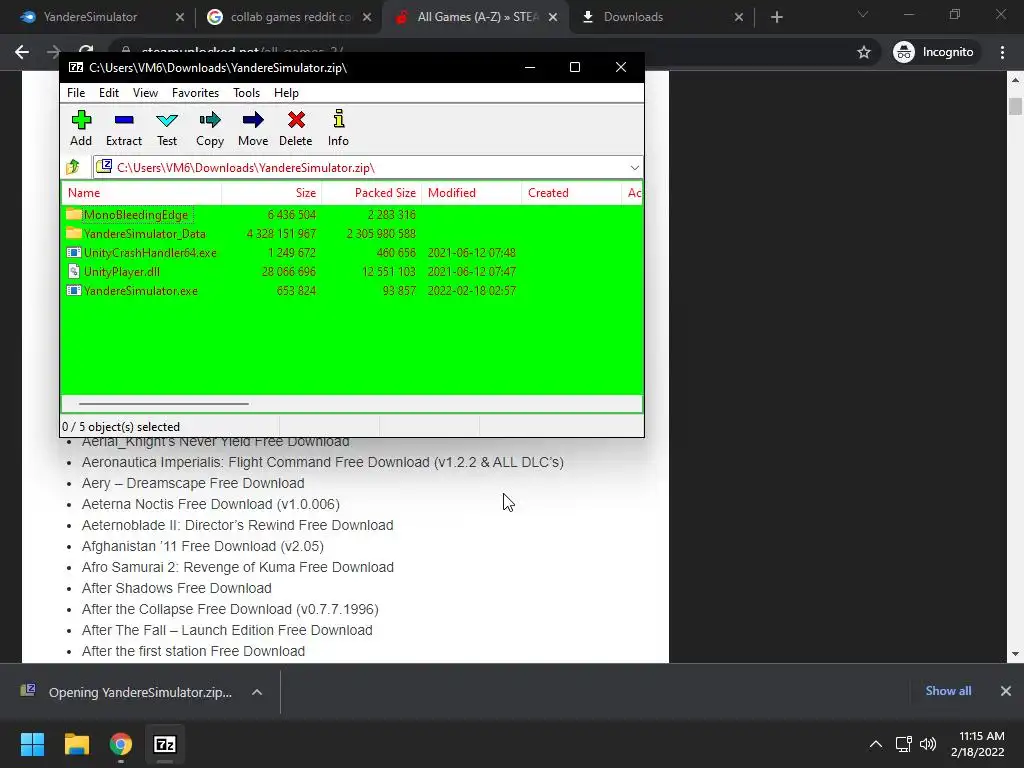Click the 7-Zip taskbar icon

165,744
